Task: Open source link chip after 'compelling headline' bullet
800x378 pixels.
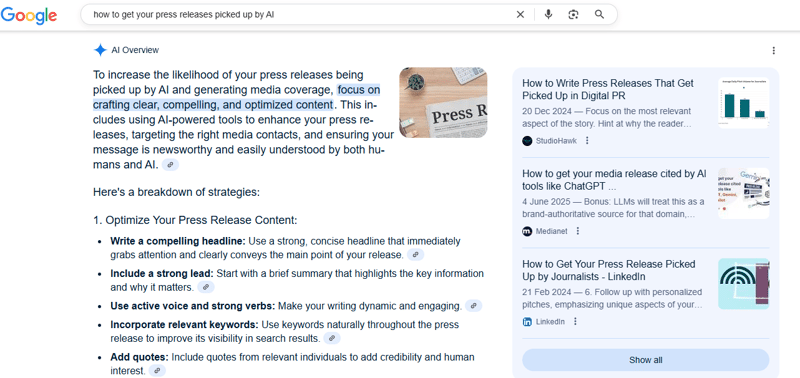Action: coord(415,255)
